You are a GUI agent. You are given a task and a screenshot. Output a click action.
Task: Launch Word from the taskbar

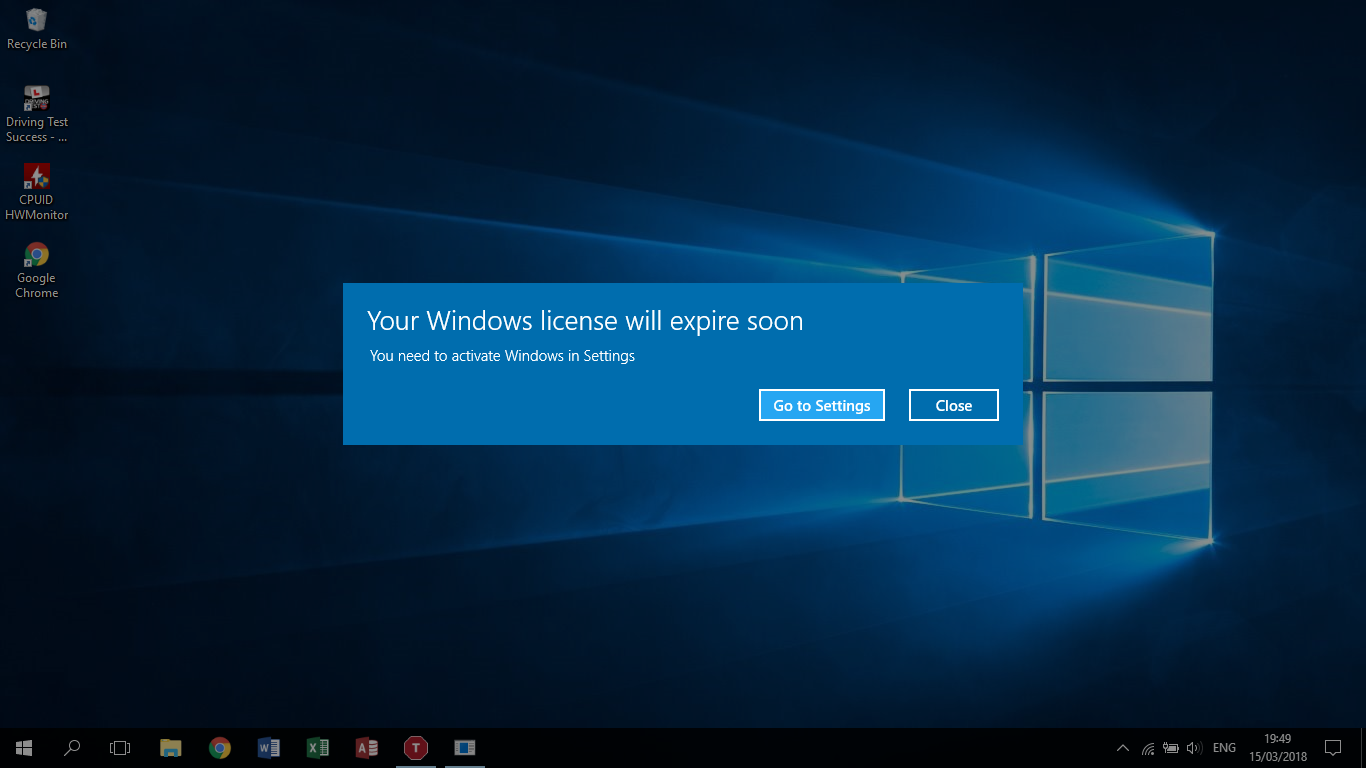[x=268, y=747]
